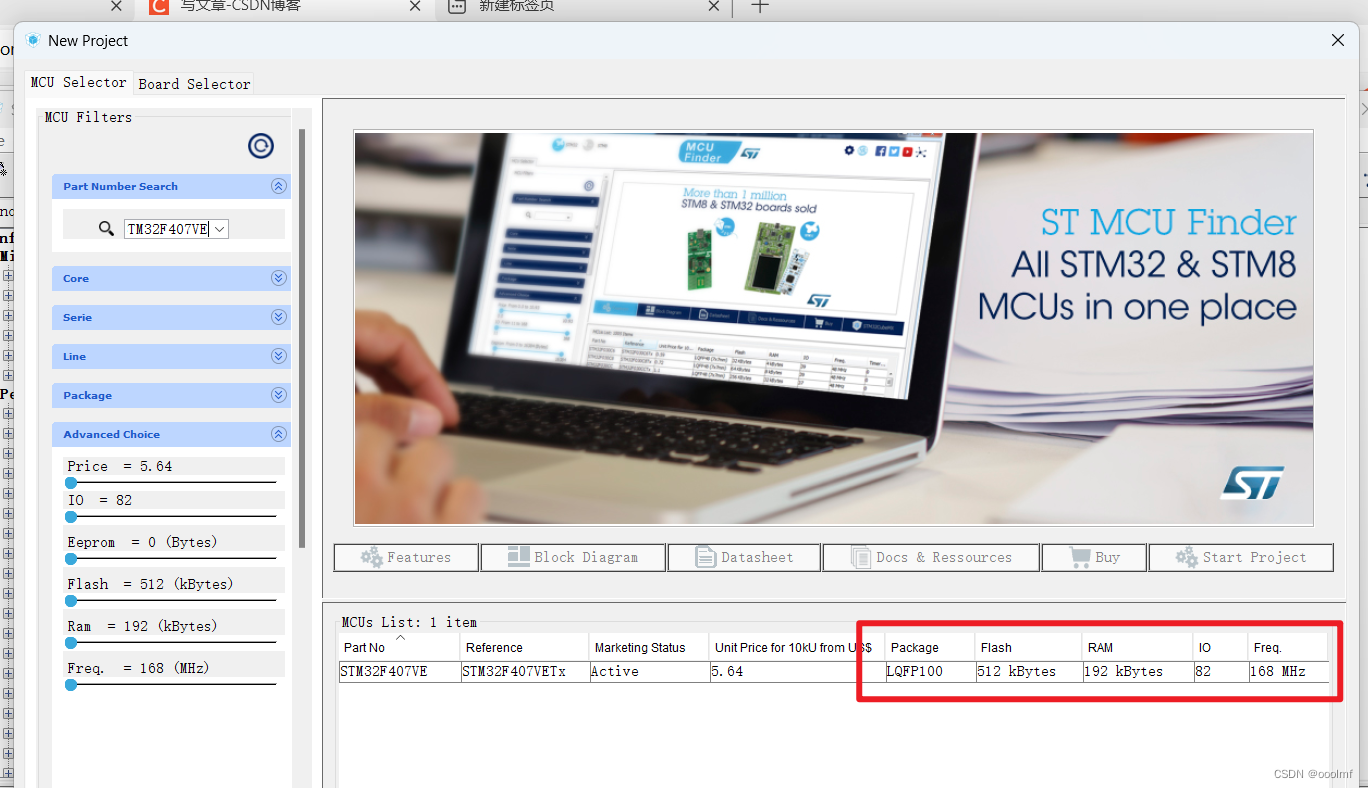Expand the Package filter section
The height and width of the screenshot is (788, 1368).
[x=279, y=395]
